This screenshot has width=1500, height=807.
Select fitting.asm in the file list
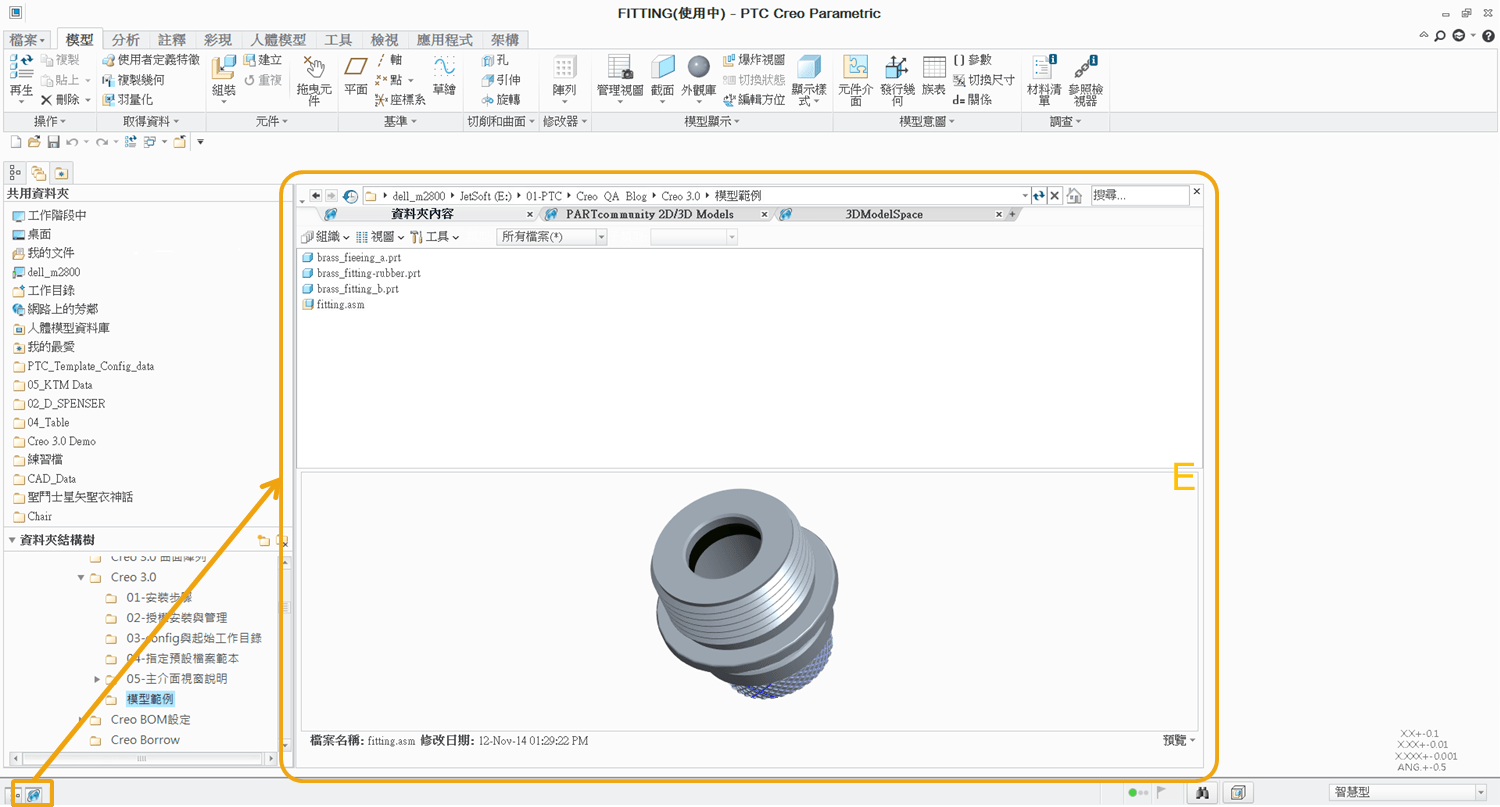coord(340,305)
